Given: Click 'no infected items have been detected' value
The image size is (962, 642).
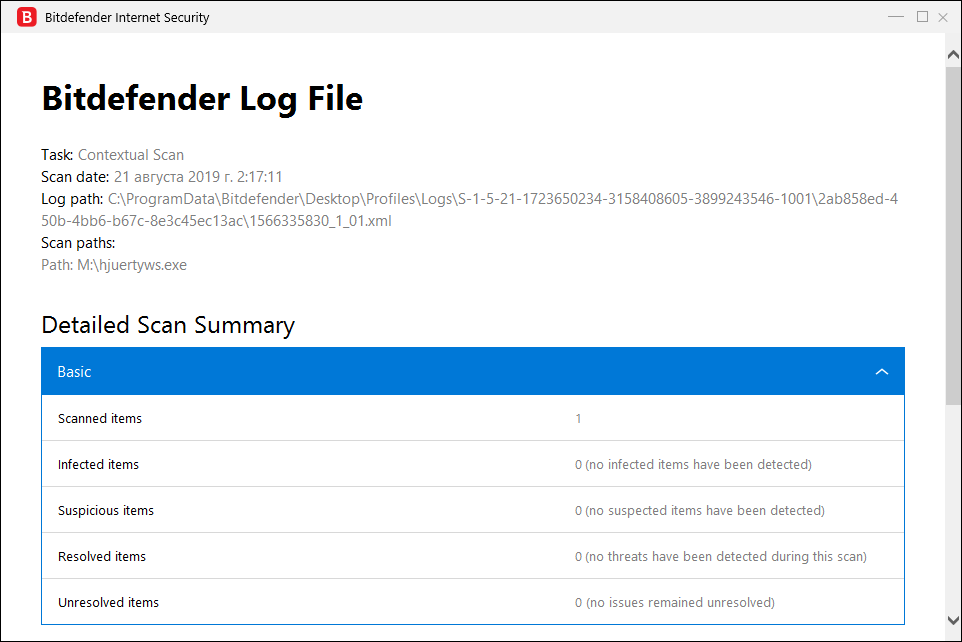Looking at the screenshot, I should (x=693, y=465).
